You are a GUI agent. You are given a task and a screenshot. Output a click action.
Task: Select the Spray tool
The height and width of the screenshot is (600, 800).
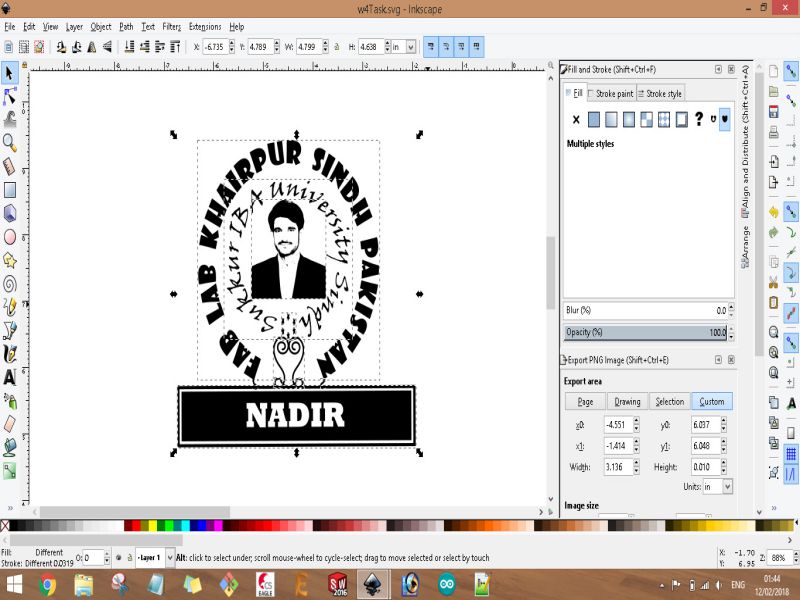pyautogui.click(x=10, y=401)
